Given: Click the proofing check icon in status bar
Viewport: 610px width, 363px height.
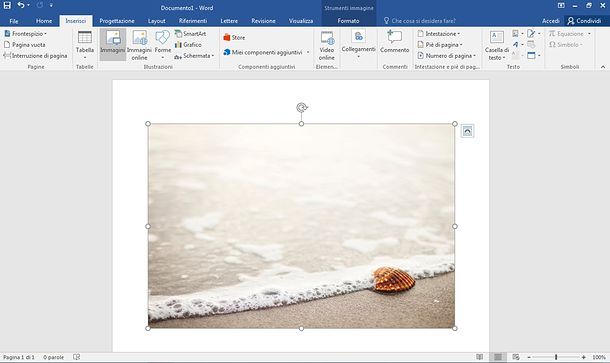Looking at the screenshot, I should (x=77, y=357).
